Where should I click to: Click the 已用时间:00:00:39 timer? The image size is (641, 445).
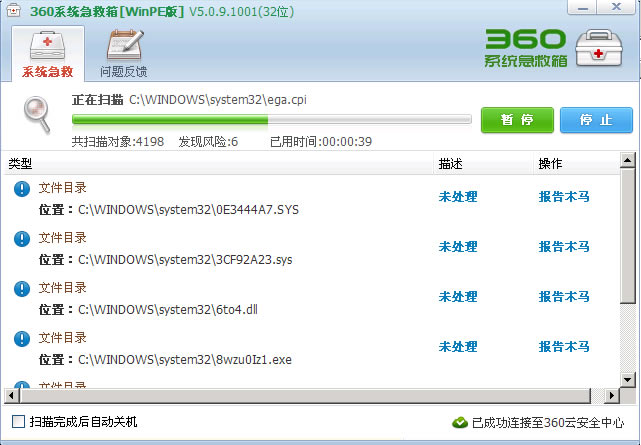[321, 142]
